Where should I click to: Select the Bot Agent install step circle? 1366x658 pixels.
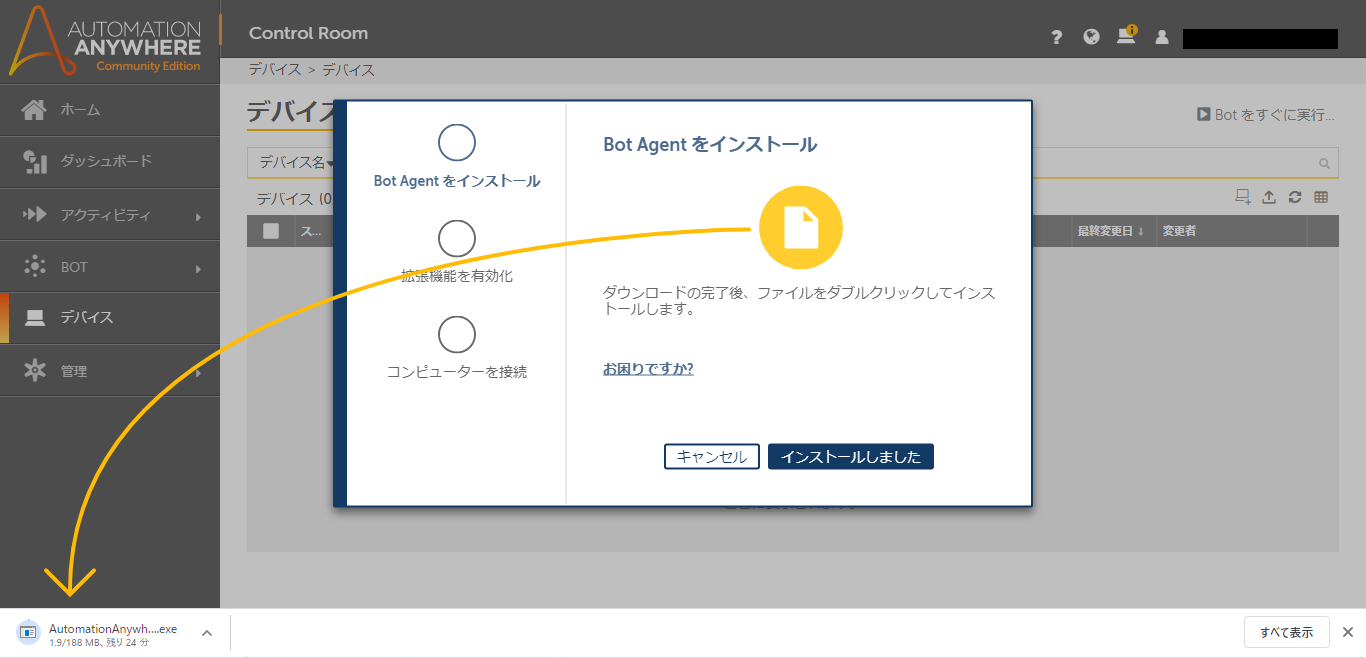pyautogui.click(x=457, y=143)
